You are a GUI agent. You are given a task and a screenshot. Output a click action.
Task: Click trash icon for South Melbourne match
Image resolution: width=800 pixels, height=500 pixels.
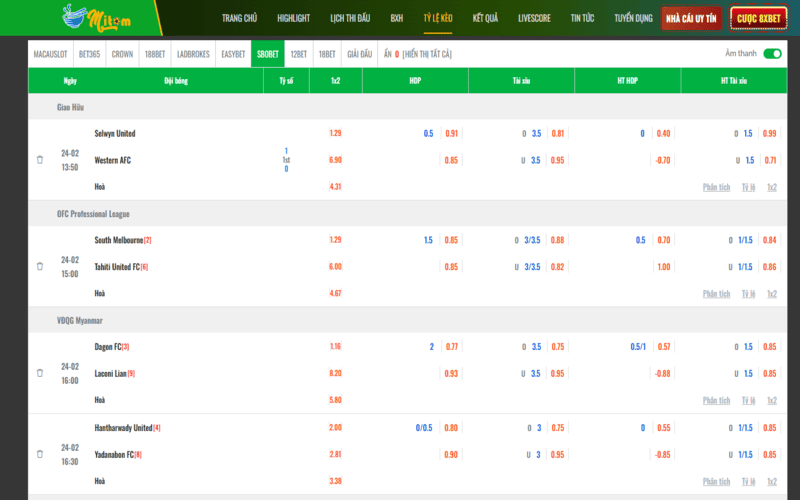click(x=40, y=267)
